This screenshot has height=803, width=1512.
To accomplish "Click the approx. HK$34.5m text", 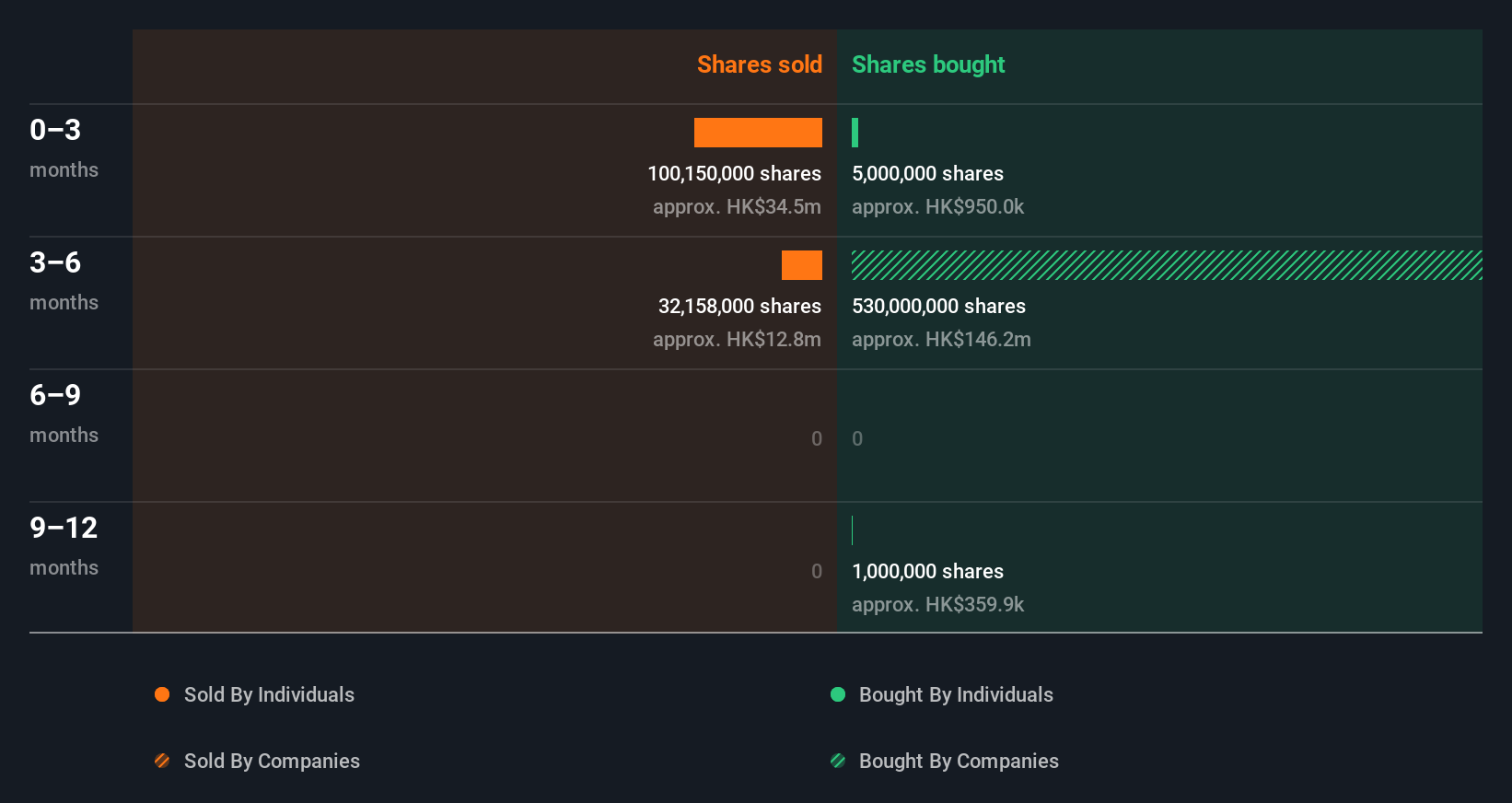I will click(x=737, y=207).
